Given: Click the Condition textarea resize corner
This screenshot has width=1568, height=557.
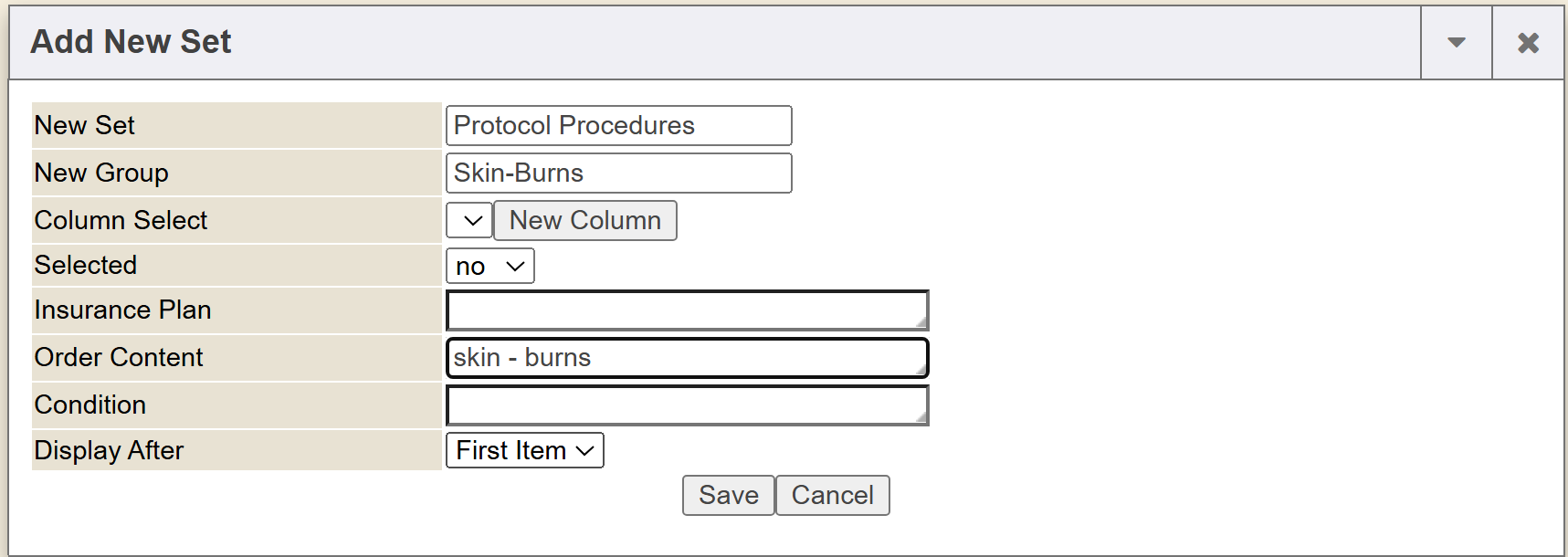Looking at the screenshot, I should 921,417.
